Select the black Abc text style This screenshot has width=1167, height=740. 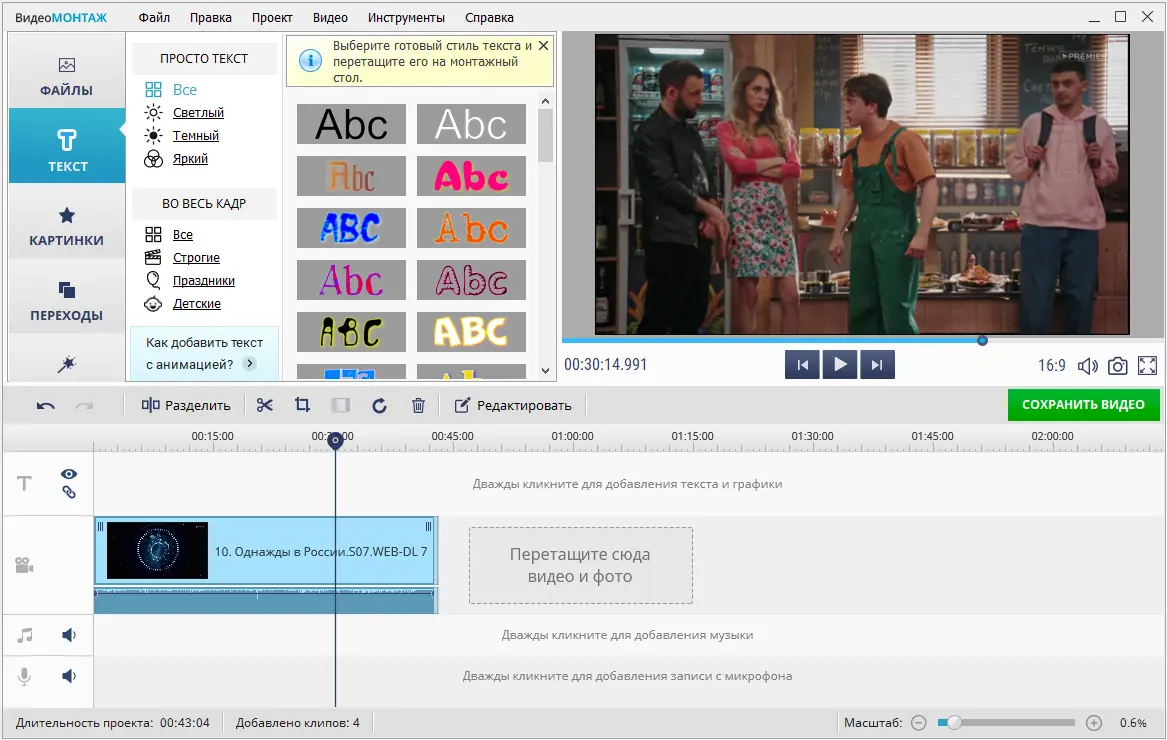tap(351, 124)
